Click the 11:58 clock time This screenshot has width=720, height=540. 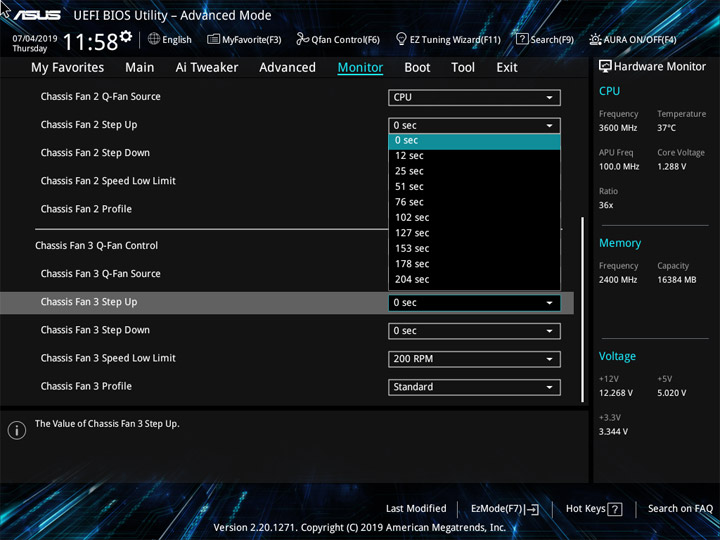click(90, 42)
